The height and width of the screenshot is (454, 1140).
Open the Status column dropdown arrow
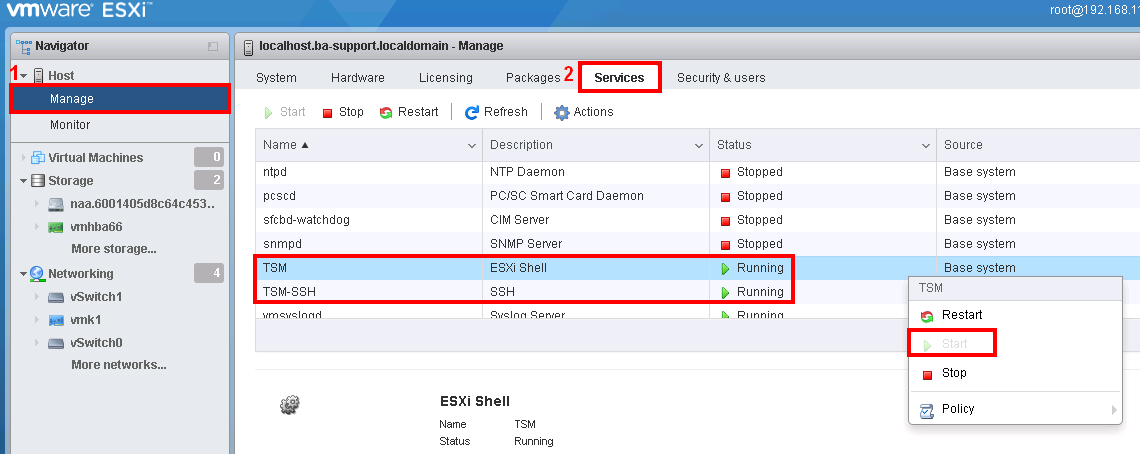(926, 146)
